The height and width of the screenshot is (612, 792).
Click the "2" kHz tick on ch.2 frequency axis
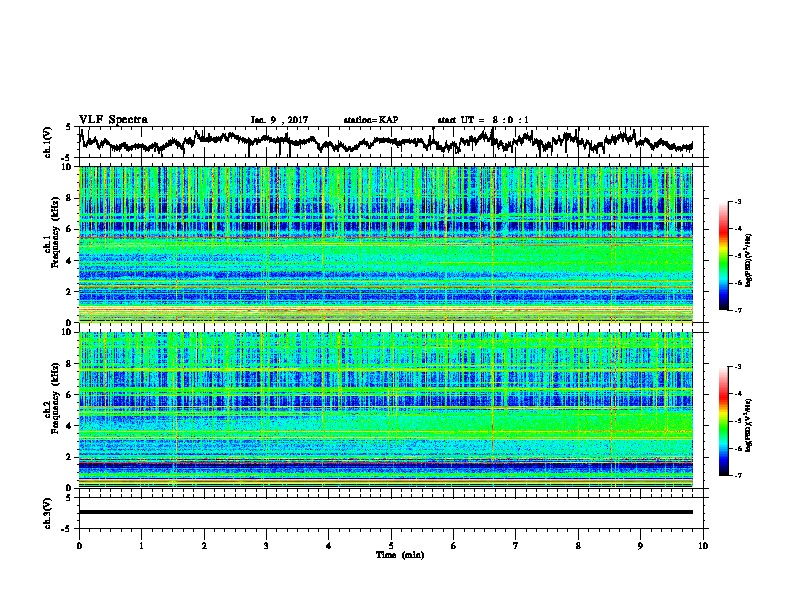coord(70,457)
